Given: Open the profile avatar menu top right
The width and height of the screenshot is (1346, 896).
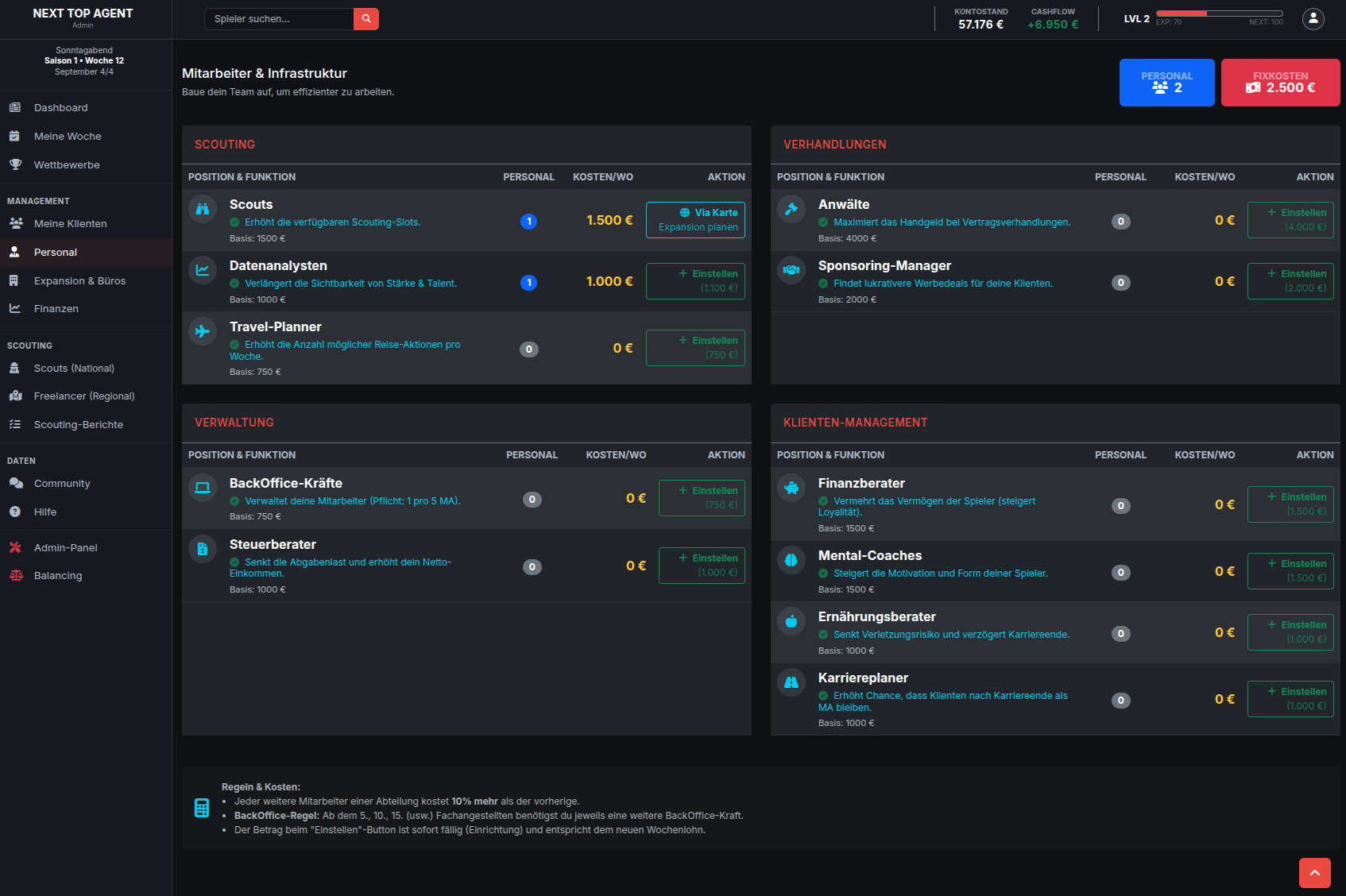Looking at the screenshot, I should [x=1312, y=18].
